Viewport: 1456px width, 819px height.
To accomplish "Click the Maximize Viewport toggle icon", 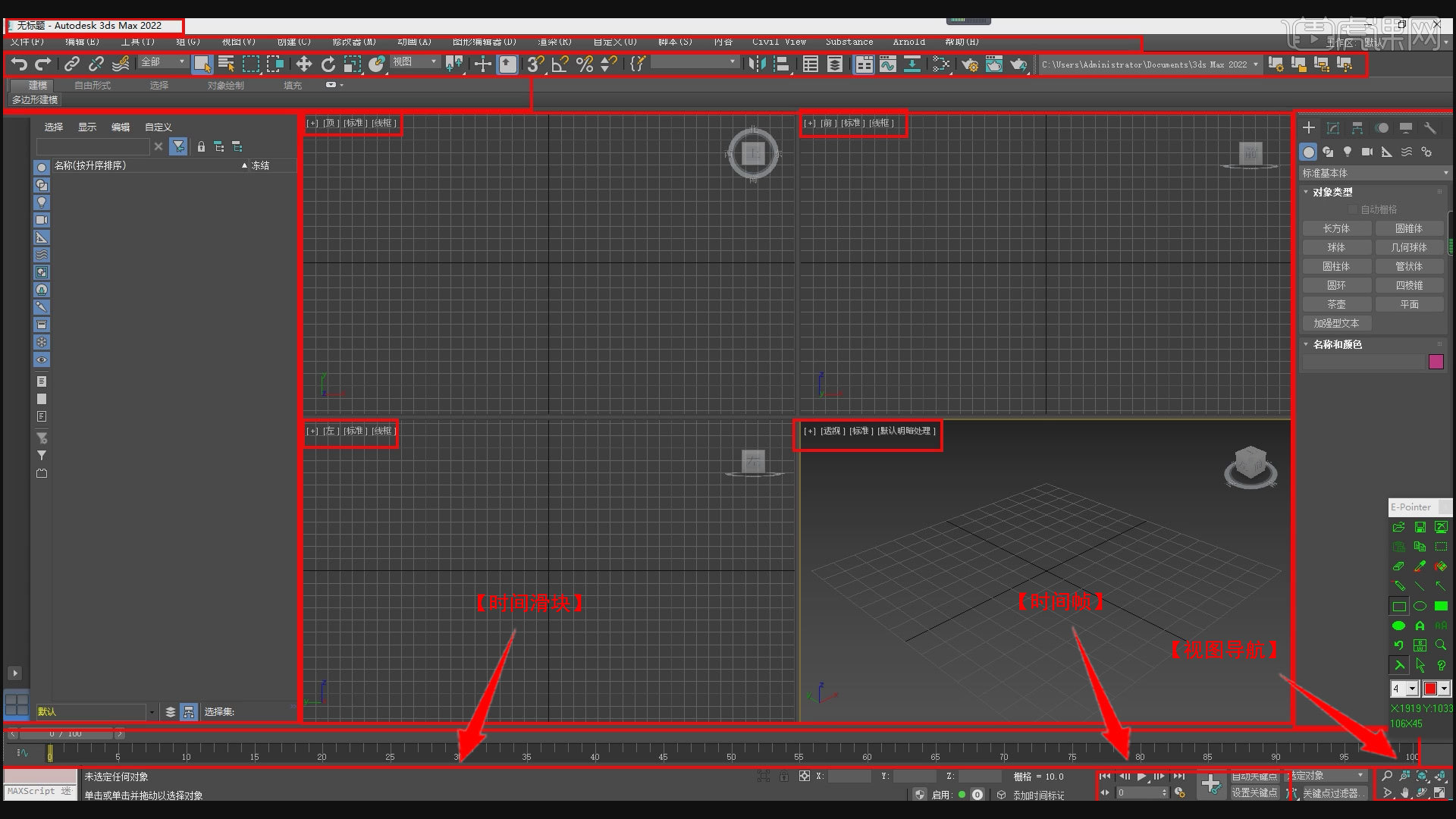I will [1439, 793].
